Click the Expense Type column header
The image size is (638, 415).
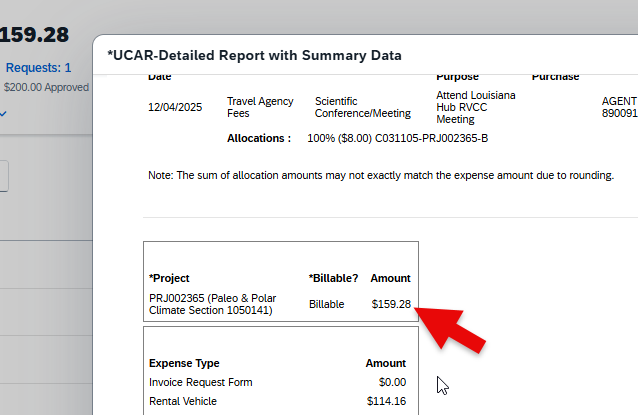pyautogui.click(x=184, y=363)
